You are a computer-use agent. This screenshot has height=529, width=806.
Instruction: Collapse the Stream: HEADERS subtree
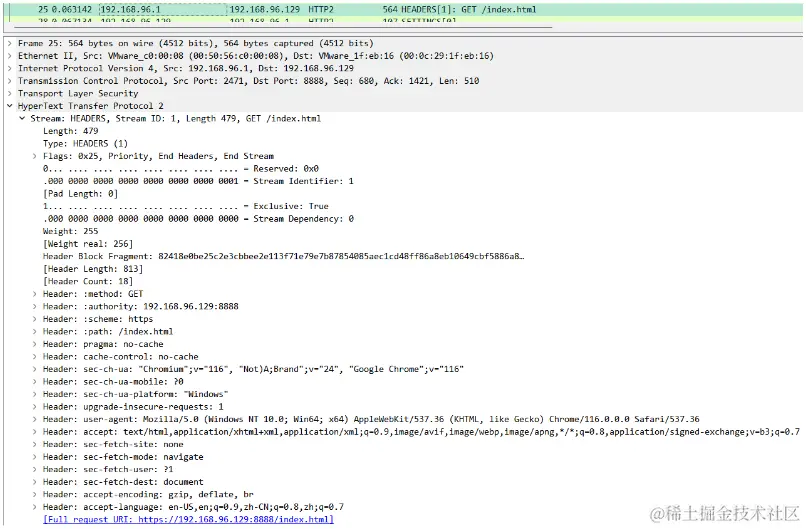[x=22, y=118]
